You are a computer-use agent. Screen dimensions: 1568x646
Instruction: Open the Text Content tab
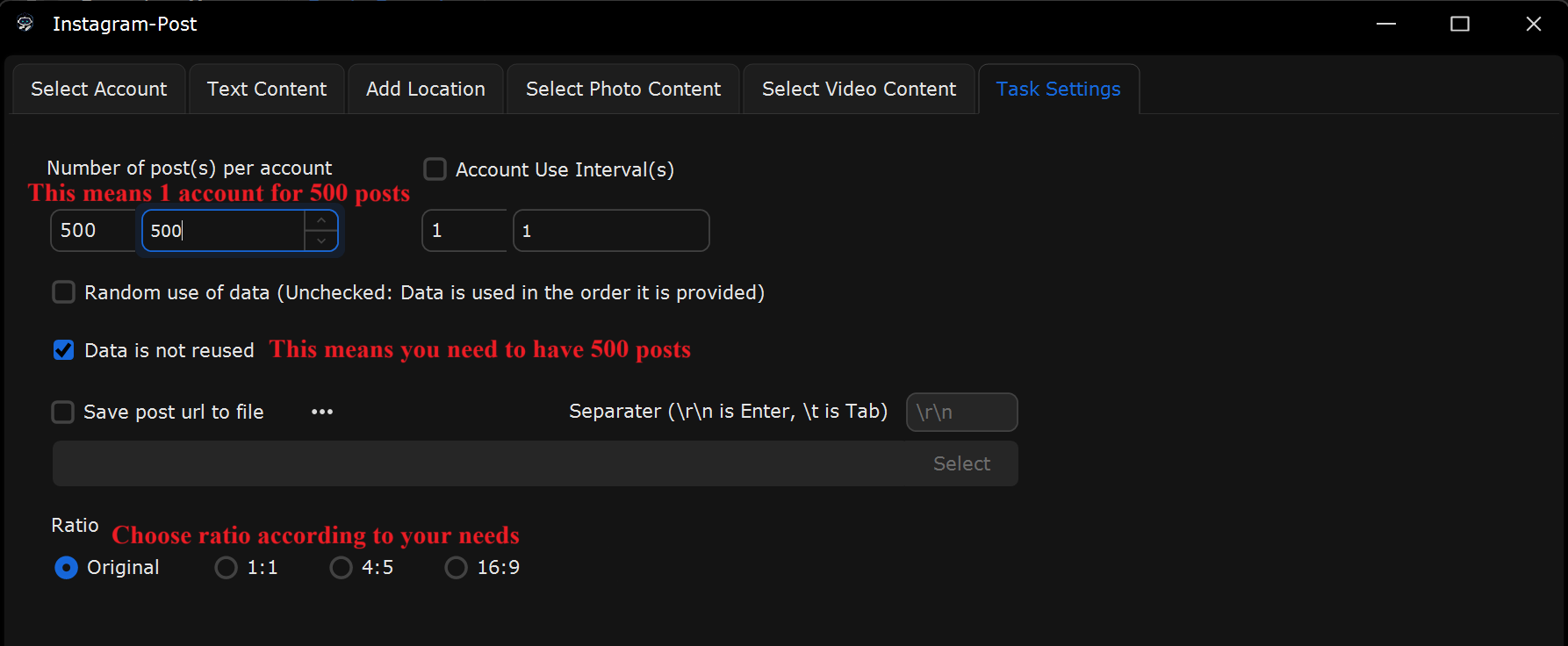pyautogui.click(x=267, y=89)
